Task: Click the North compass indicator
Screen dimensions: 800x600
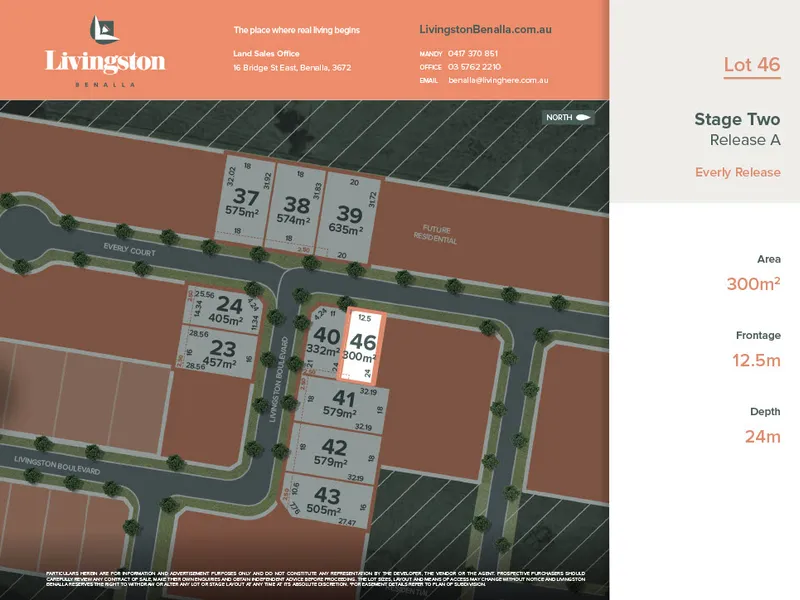Action: click(x=568, y=117)
